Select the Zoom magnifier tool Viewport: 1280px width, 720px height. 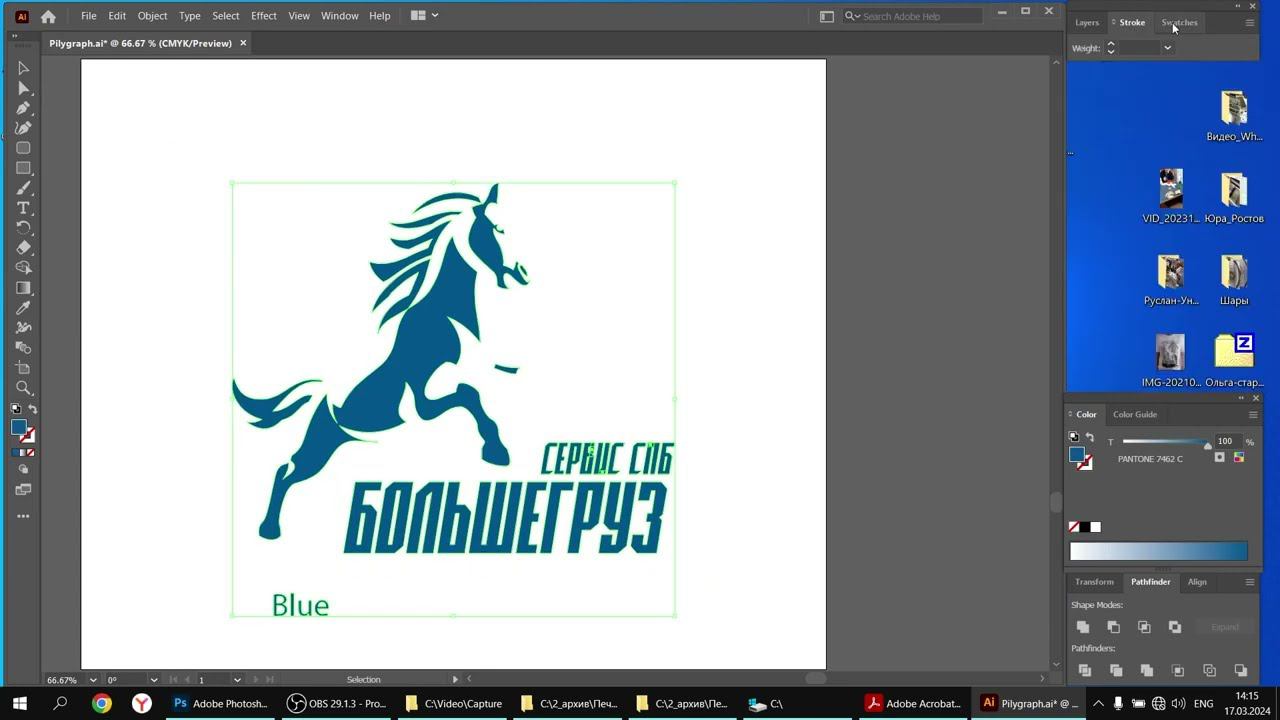coord(23,388)
